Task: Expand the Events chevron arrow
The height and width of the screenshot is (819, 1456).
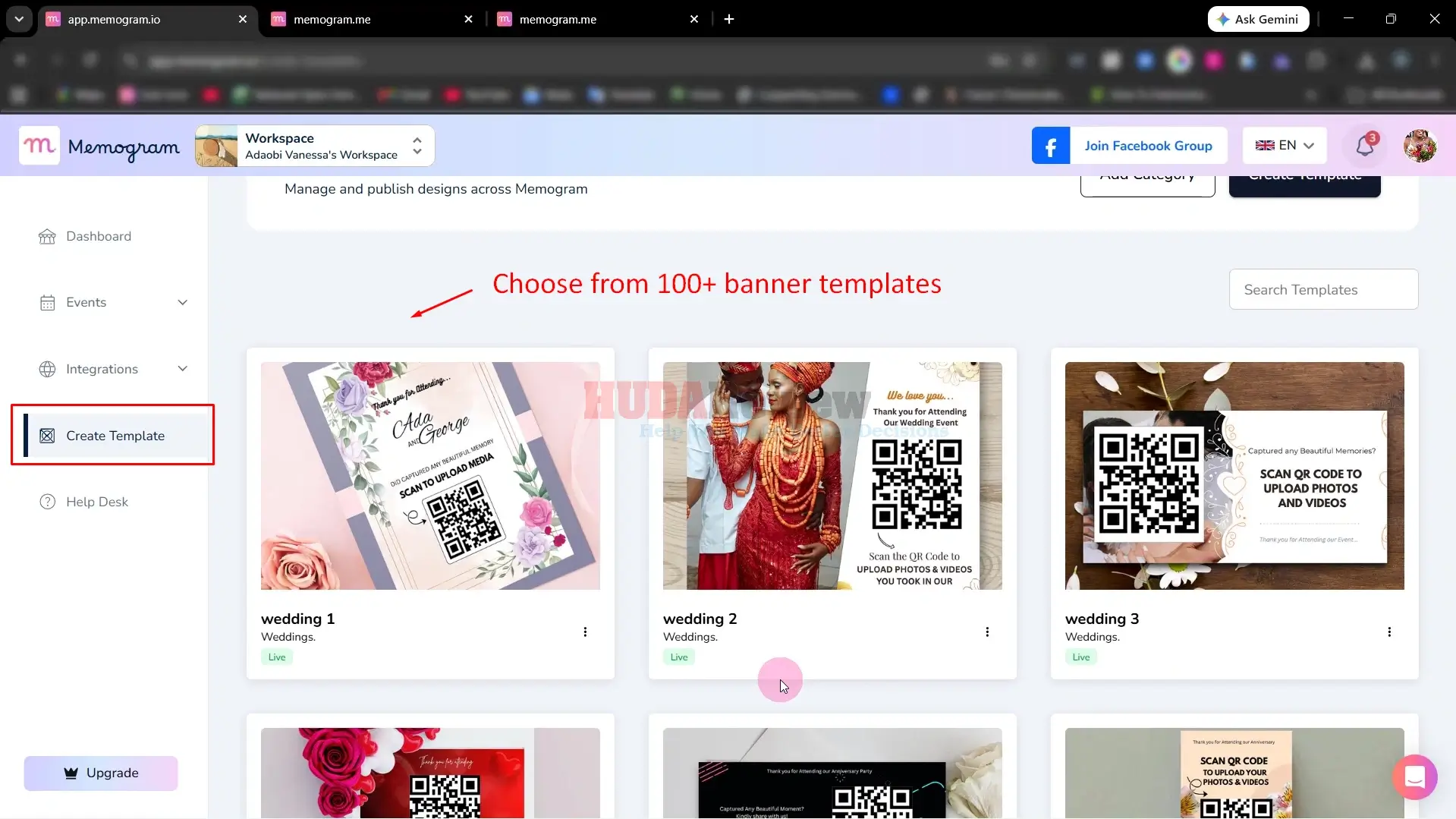Action: tap(183, 302)
